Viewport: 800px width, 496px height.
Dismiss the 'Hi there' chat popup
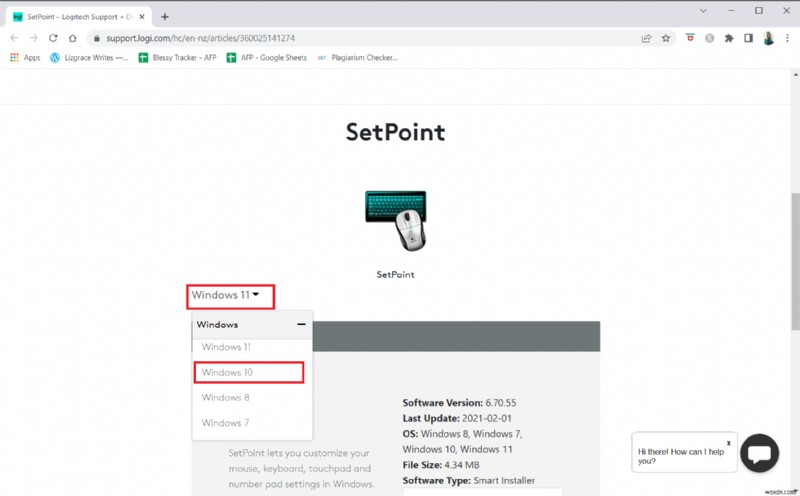(x=728, y=442)
